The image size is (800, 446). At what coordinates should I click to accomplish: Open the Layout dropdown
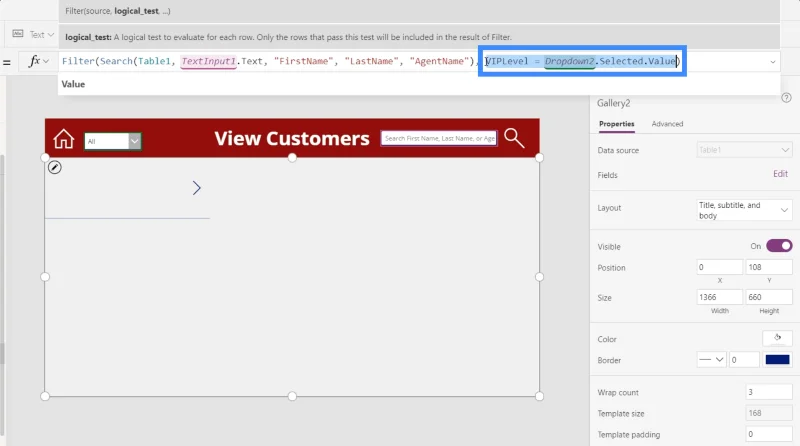click(x=744, y=210)
